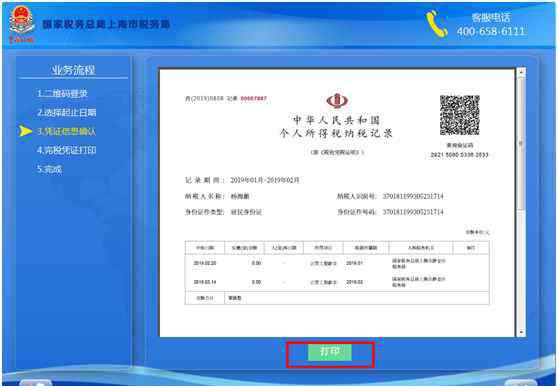Click the title 个人所得税纳税记录
This screenshot has width=558, height=386.
click(x=336, y=133)
